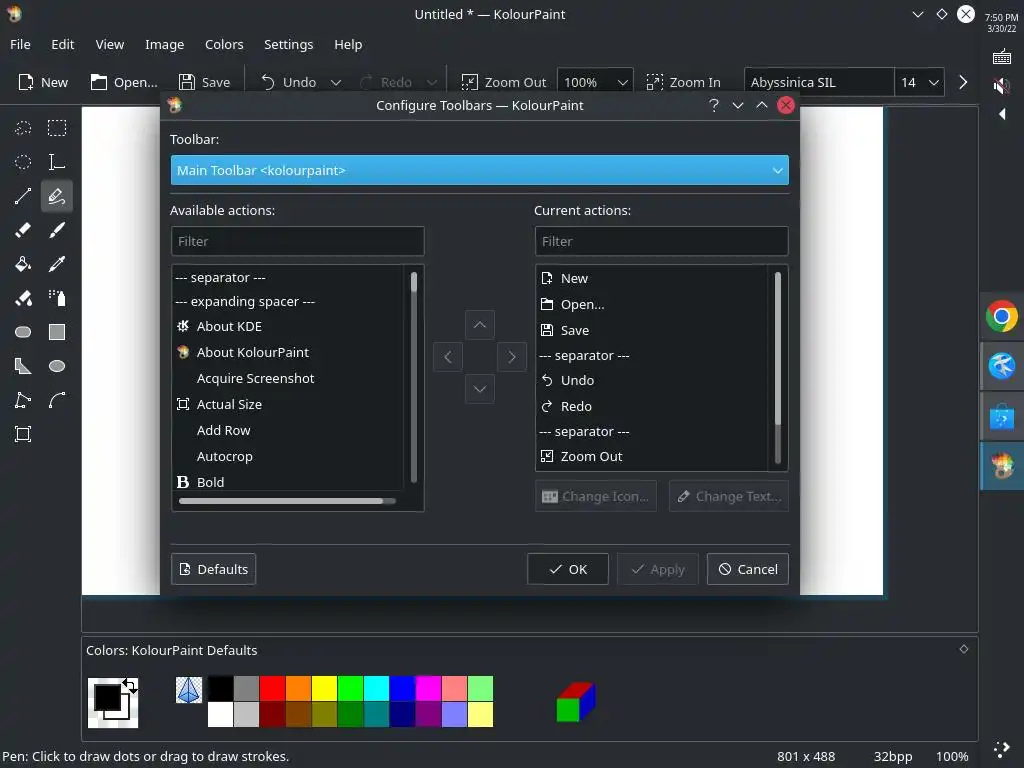Expand the Undo history dropdown arrow
The width and height of the screenshot is (1024, 768).
pyautogui.click(x=336, y=82)
